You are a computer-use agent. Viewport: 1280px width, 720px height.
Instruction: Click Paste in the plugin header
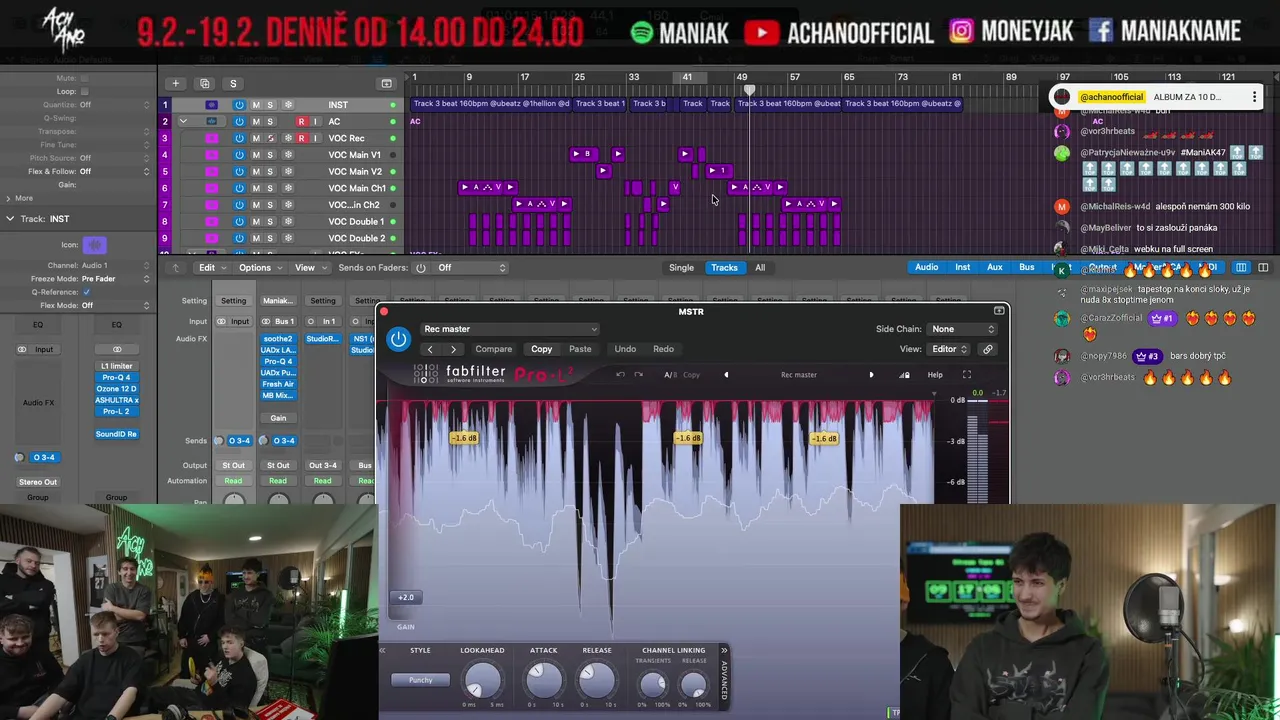point(580,349)
